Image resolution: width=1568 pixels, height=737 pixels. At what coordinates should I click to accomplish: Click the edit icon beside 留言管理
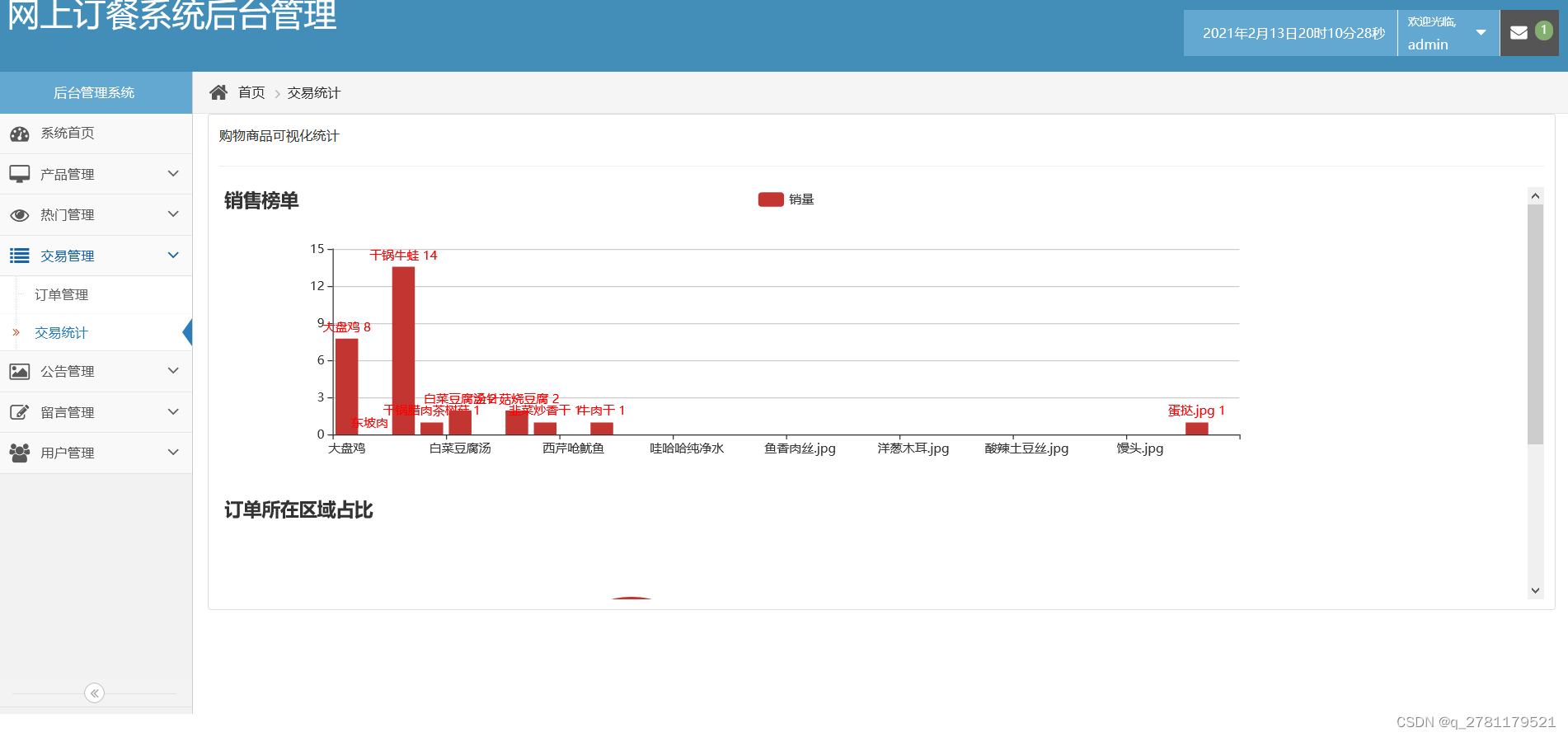tap(20, 412)
